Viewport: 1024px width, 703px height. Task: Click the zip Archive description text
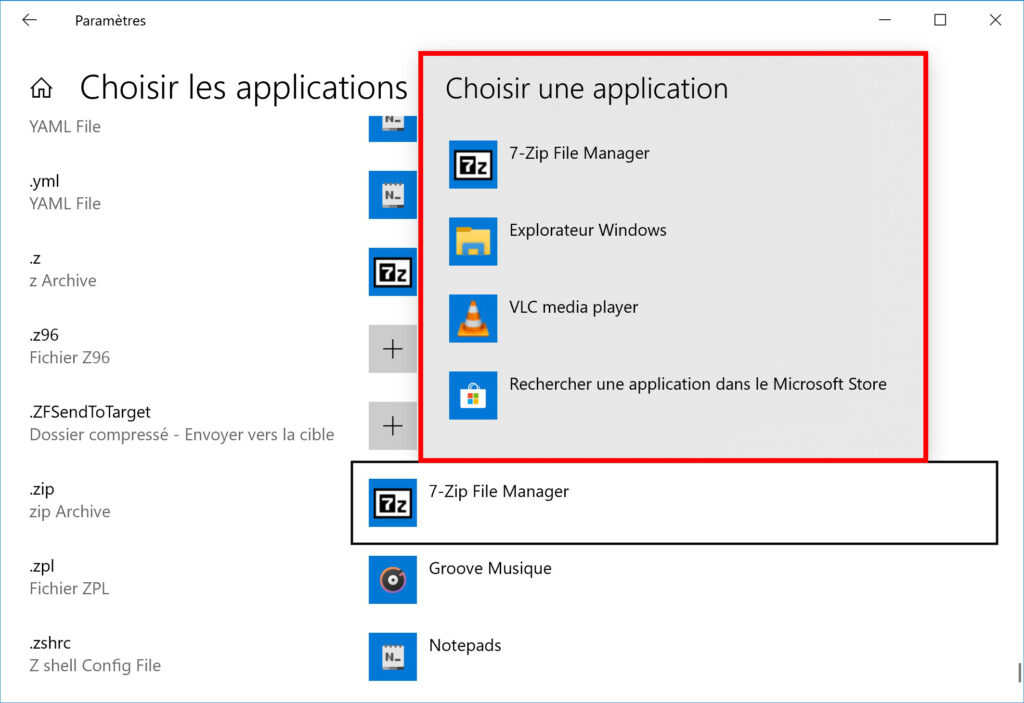coord(69,512)
